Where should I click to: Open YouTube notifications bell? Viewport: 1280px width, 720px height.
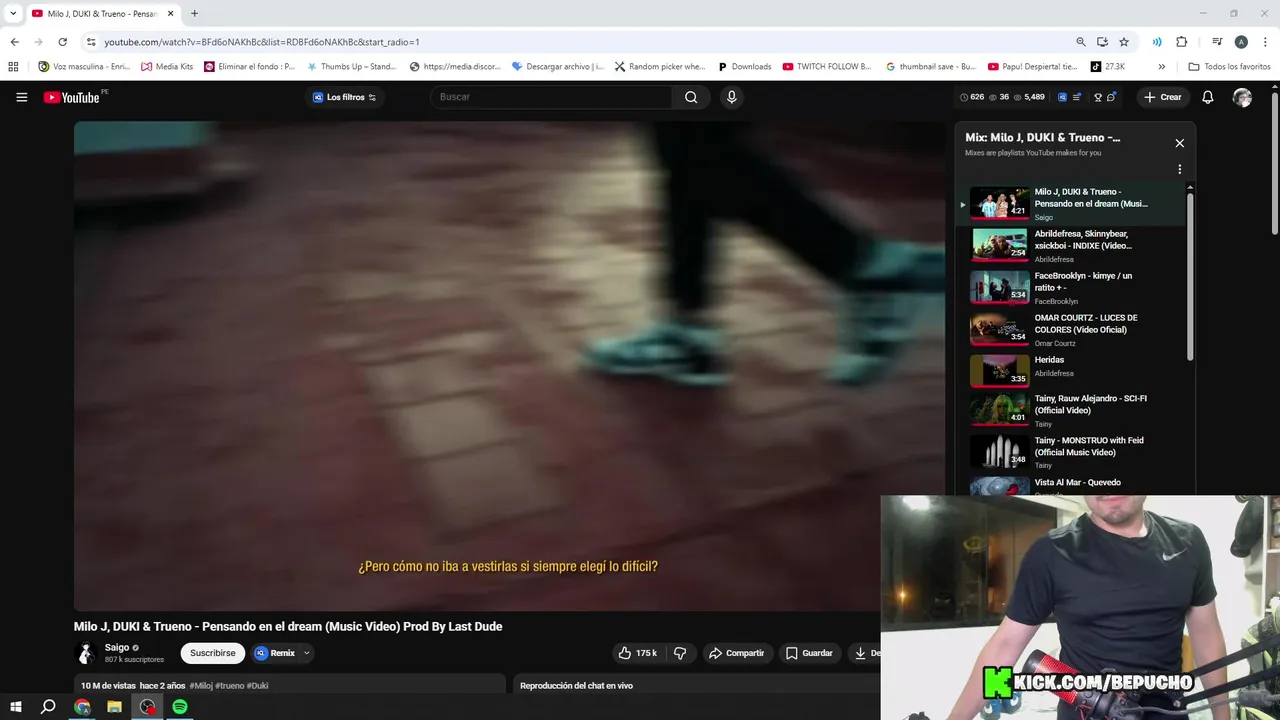click(1208, 97)
